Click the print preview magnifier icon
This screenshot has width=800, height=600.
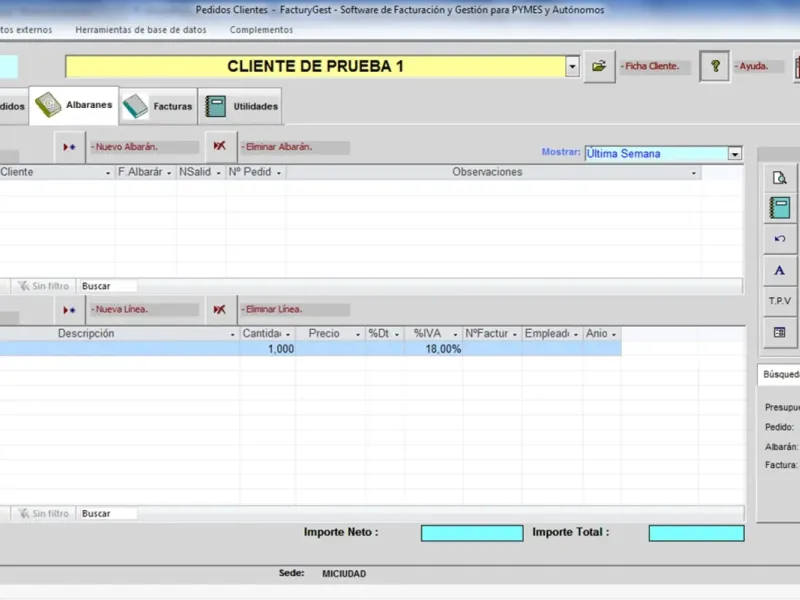(780, 178)
